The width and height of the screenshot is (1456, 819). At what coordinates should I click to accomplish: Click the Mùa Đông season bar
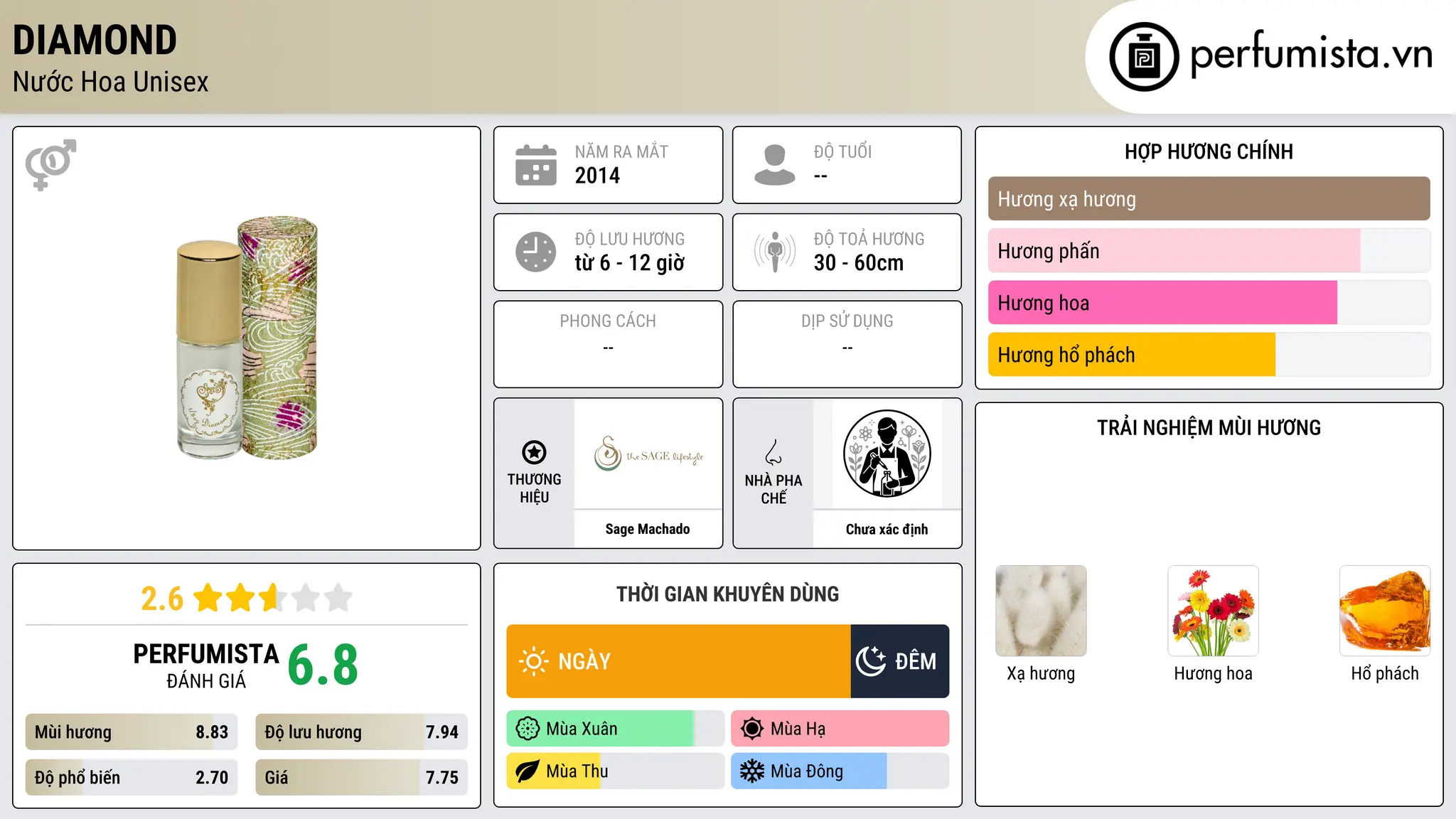coord(840,771)
